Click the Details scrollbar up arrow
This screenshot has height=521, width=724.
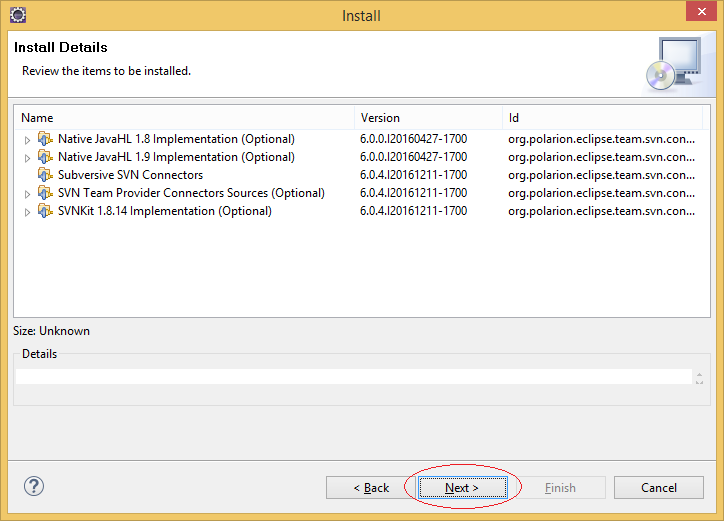point(699,375)
